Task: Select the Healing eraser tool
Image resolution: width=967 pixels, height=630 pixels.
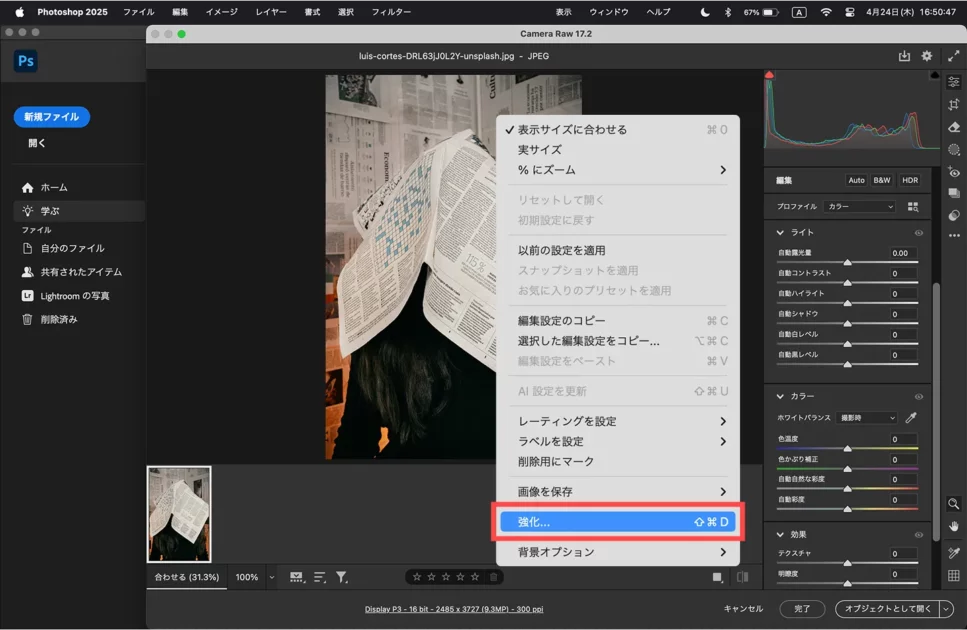Action: [x=954, y=127]
